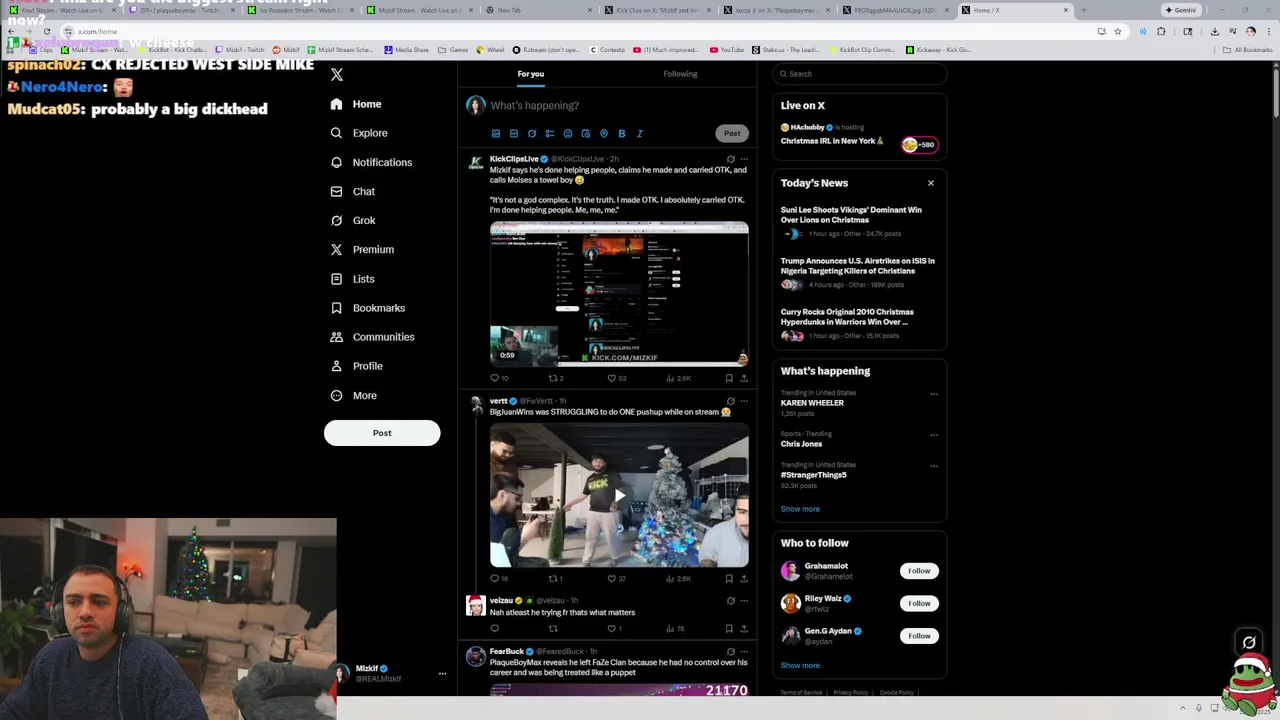1280x720 pixels.
Task: Open YouTube bookmark in bookmarks bar
Action: pos(728,50)
